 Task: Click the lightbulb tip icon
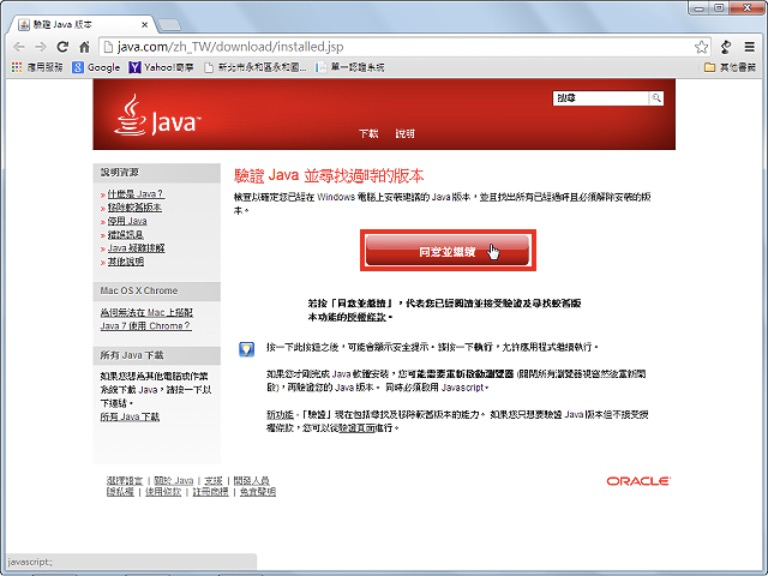tap(246, 349)
